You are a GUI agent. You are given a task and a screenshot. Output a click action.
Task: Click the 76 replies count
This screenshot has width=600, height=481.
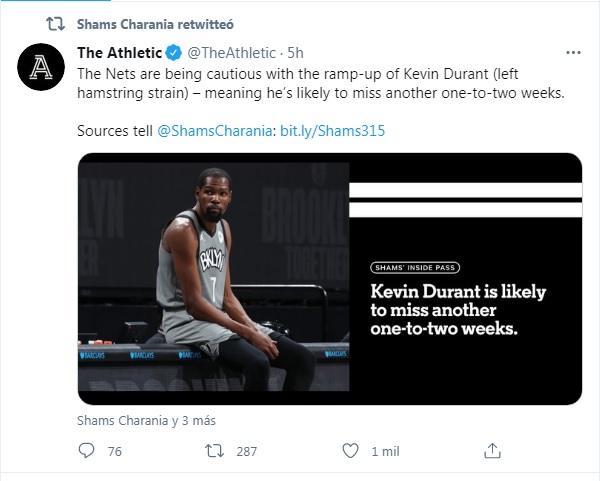(x=114, y=452)
